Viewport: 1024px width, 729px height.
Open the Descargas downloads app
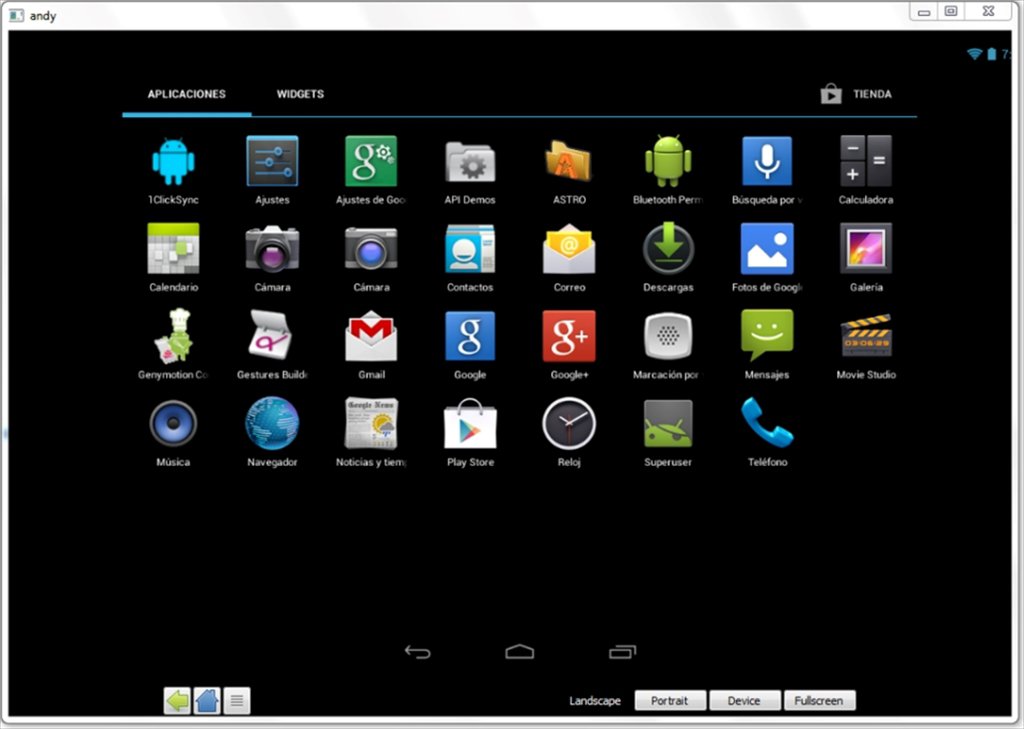[x=667, y=249]
